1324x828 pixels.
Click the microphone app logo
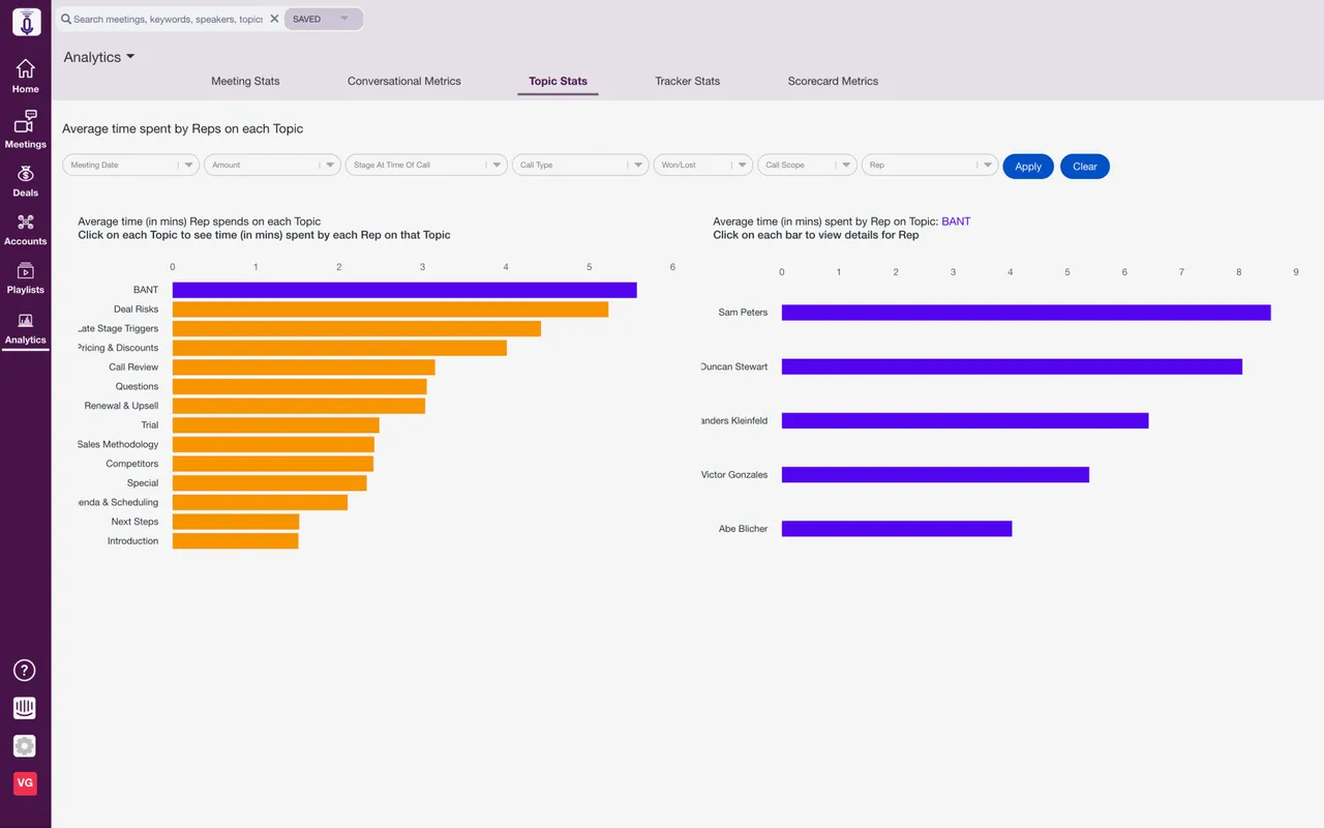coord(26,22)
